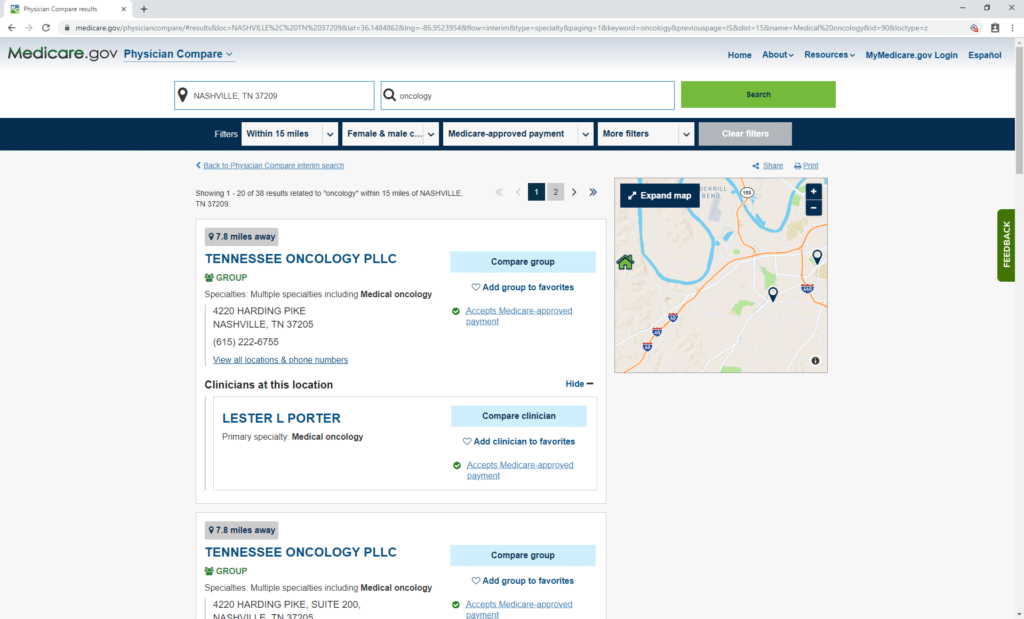Screen dimensions: 1024x619
Task: Open a new browser tab
Action: (x=144, y=9)
